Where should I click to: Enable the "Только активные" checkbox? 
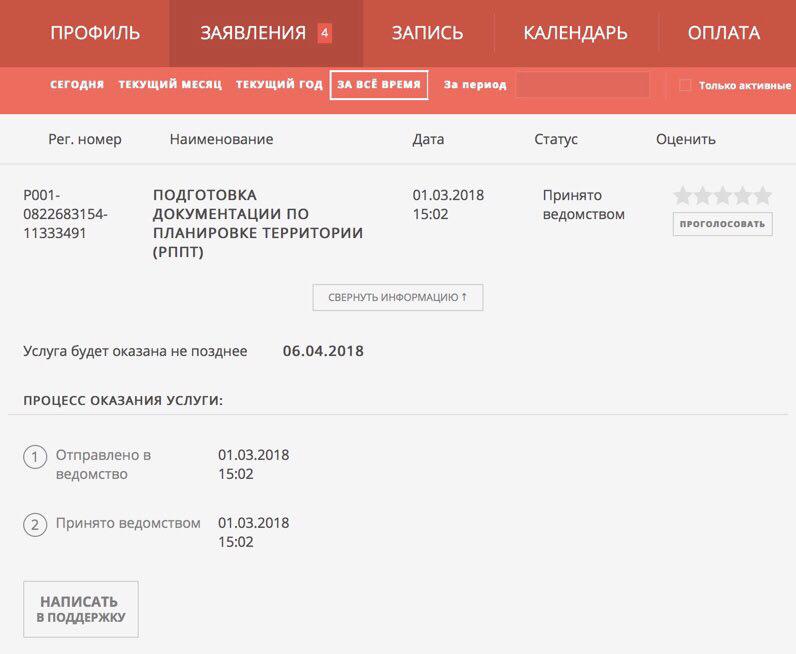(x=685, y=85)
